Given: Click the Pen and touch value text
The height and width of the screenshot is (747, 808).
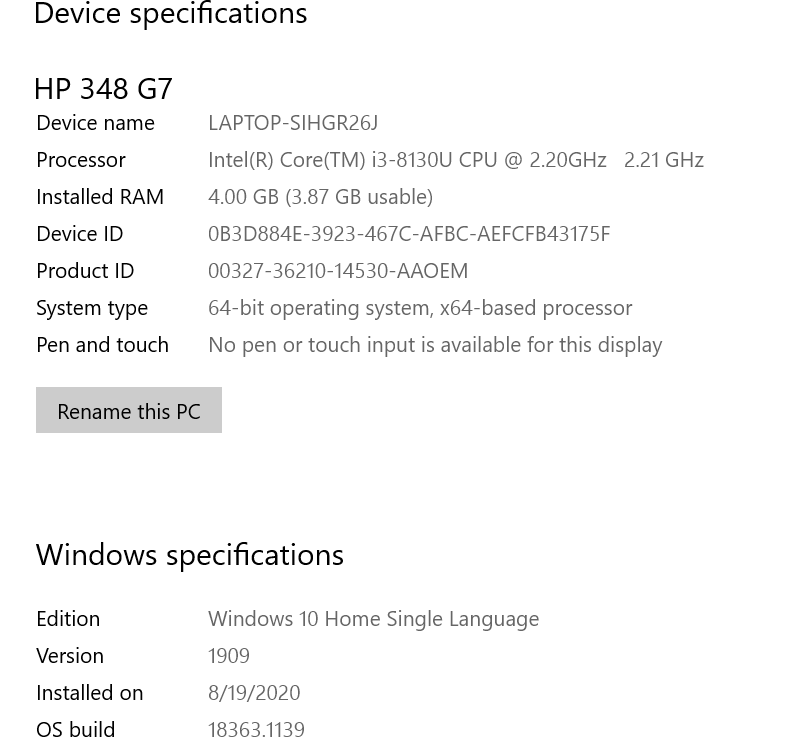Looking at the screenshot, I should [x=435, y=345].
